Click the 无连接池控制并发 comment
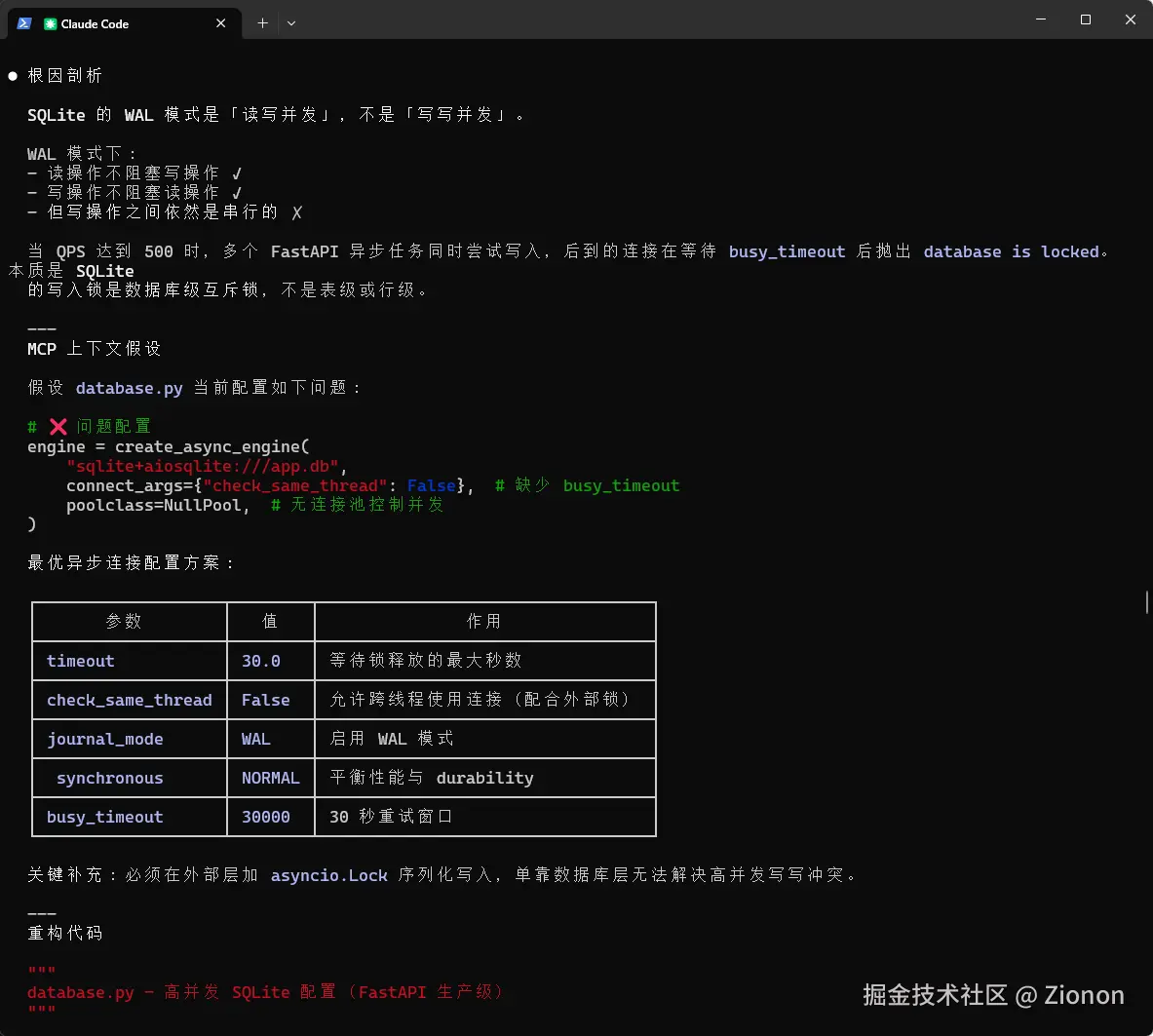 pyautogui.click(x=358, y=505)
